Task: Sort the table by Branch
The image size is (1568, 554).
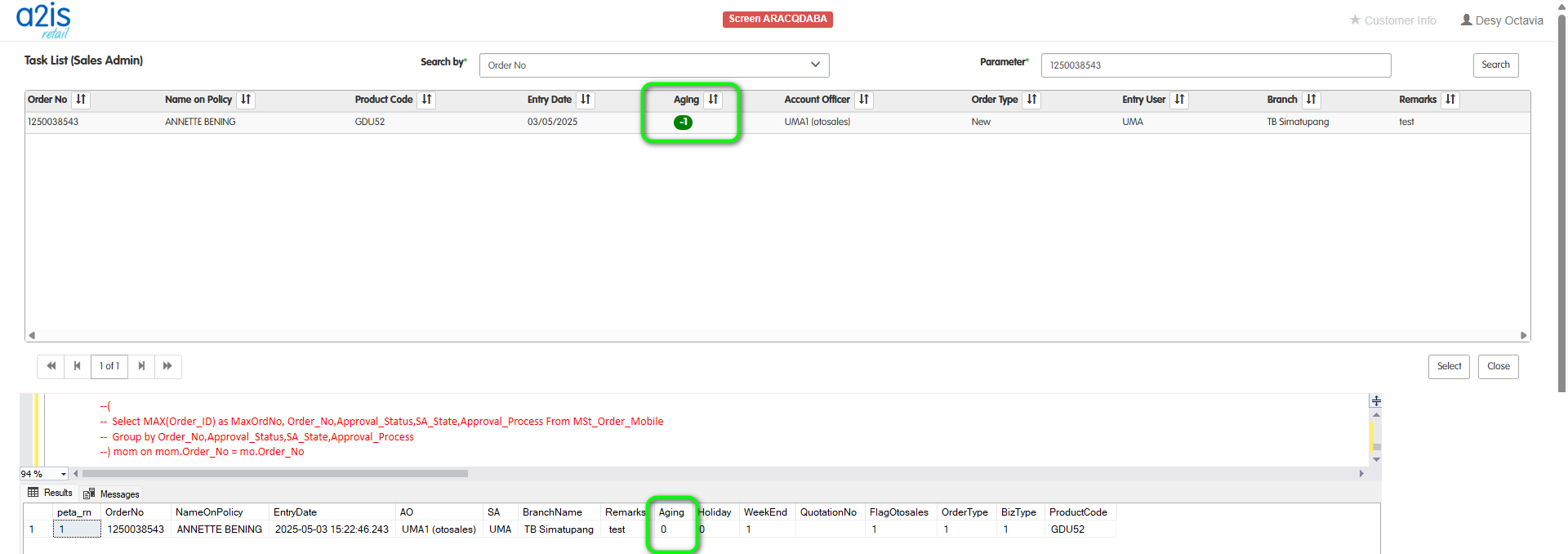Action: [1311, 100]
